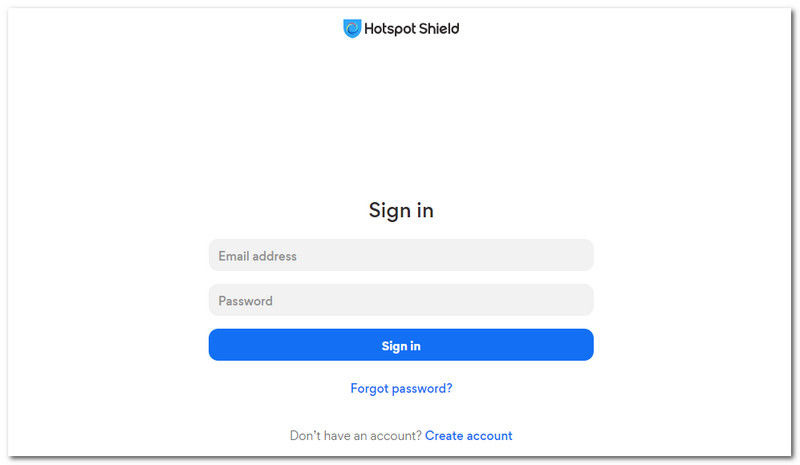The width and height of the screenshot is (800, 465).
Task: Go home via the Hotspot Shield header logo
Action: point(401,29)
